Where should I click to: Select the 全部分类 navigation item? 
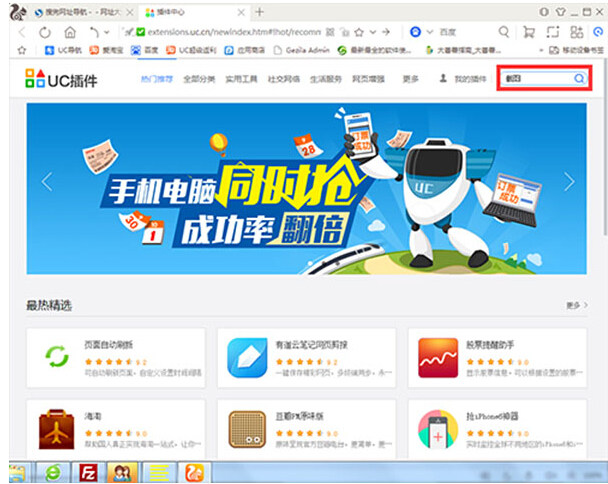tap(199, 79)
